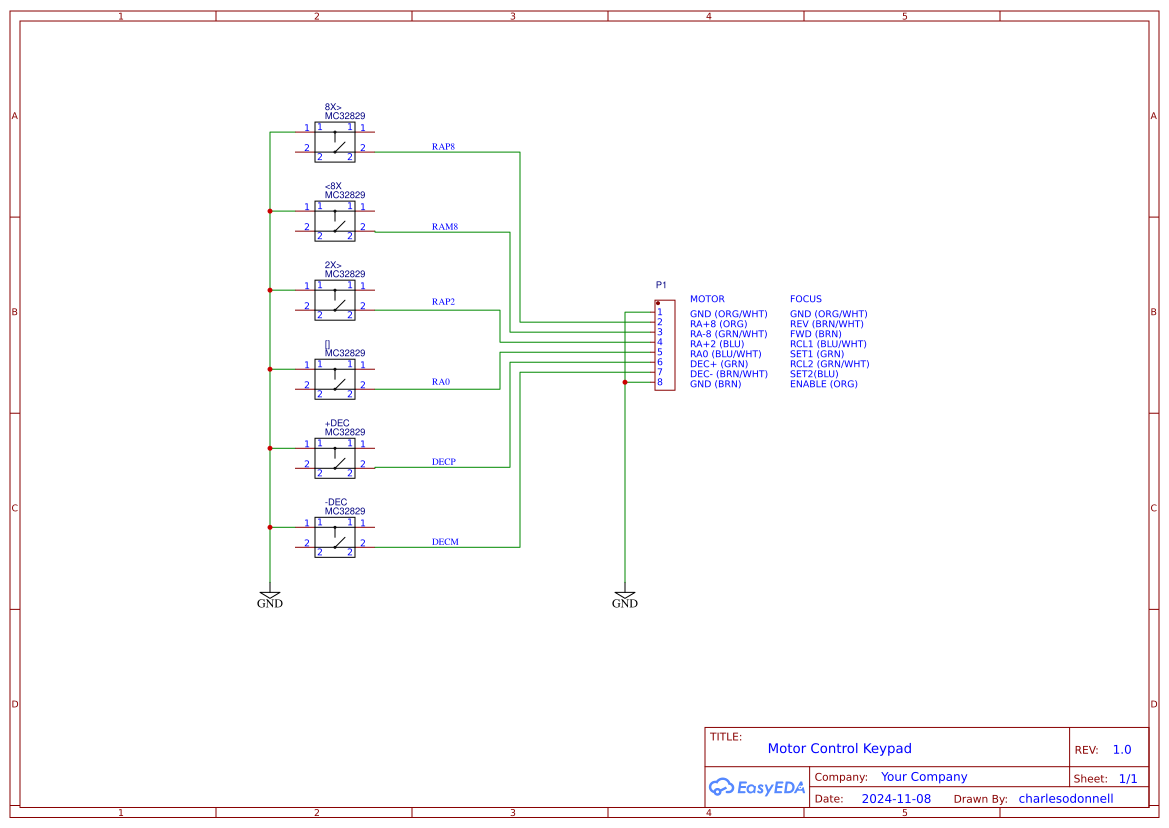The image size is (1169, 828).
Task: Click the FOCUS column heading text
Action: click(808, 298)
